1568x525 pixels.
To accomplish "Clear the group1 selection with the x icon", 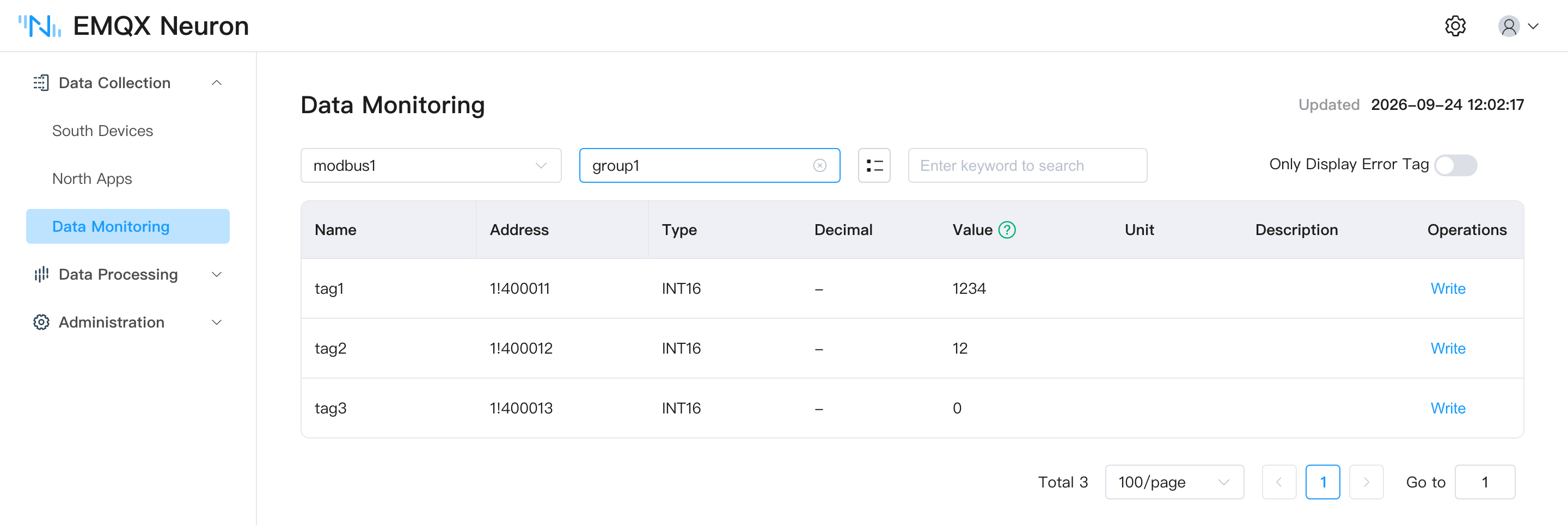I will point(819,165).
